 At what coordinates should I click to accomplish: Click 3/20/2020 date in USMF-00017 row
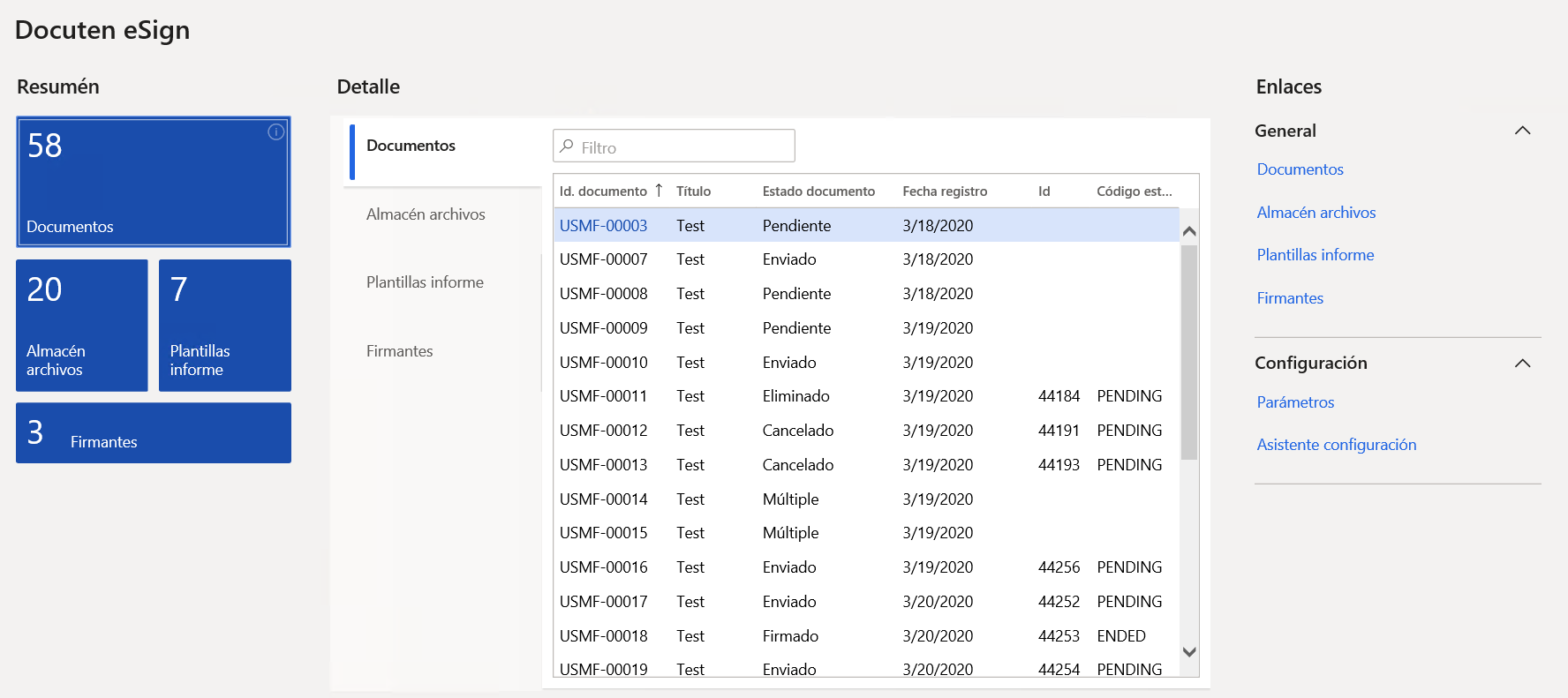938,602
